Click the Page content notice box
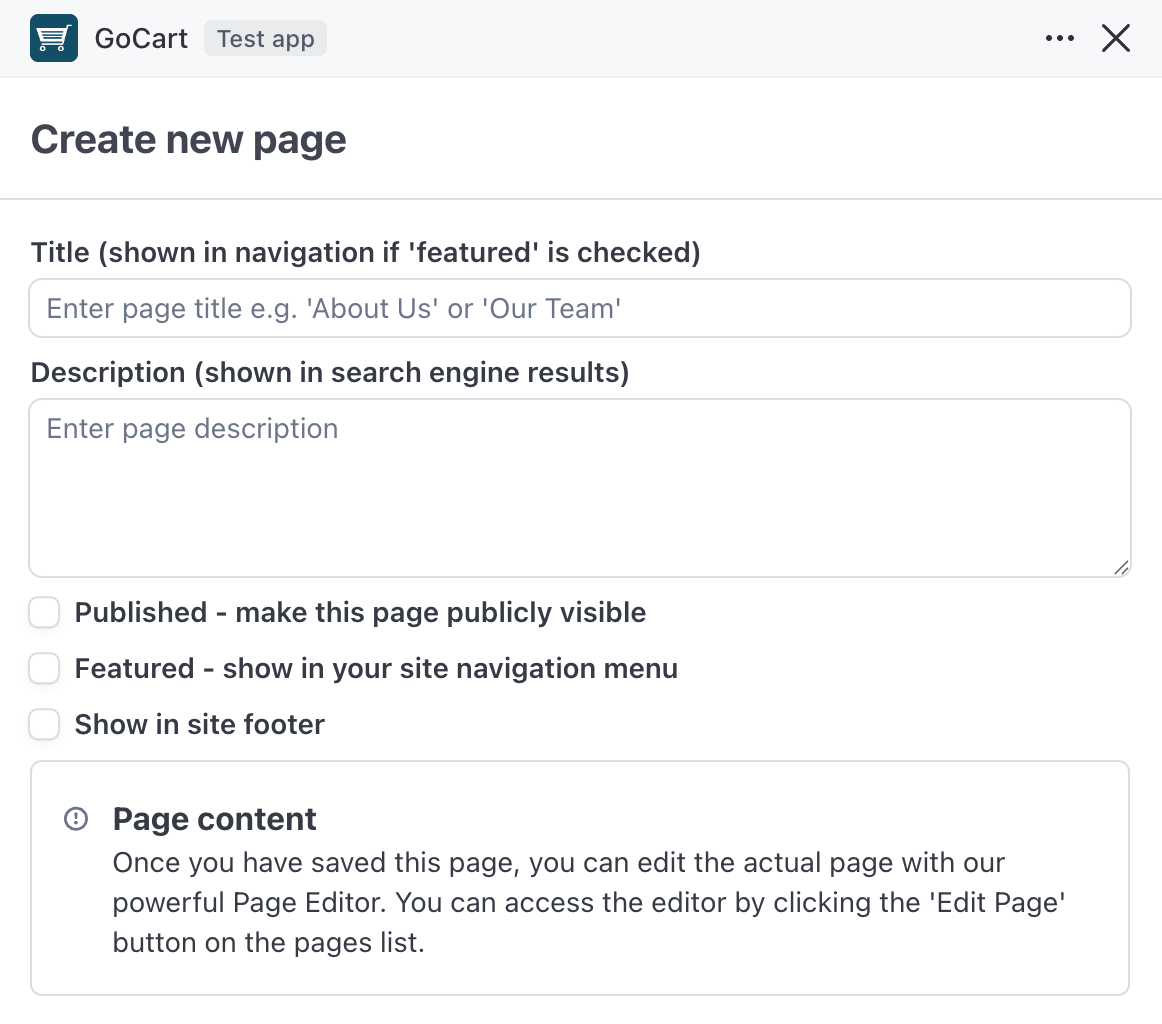The height and width of the screenshot is (1024, 1162). coord(580,878)
